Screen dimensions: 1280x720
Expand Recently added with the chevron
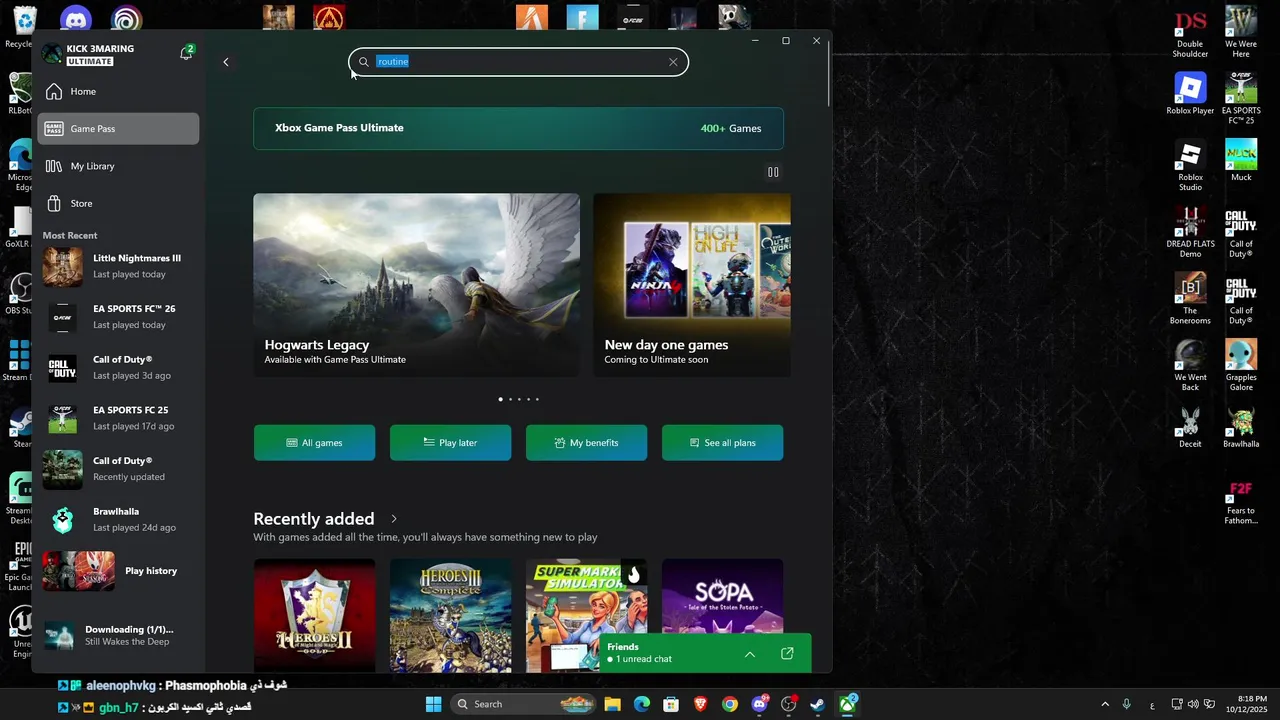(x=394, y=519)
